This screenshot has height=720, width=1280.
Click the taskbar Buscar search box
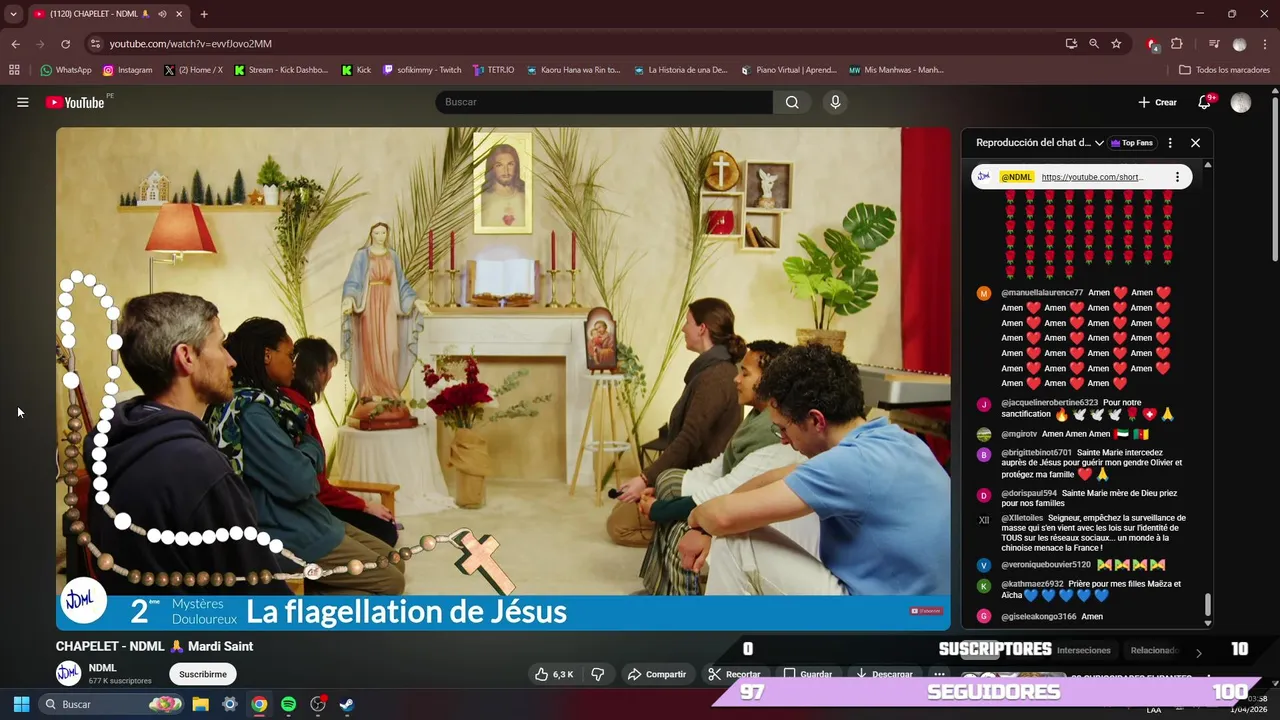113,704
